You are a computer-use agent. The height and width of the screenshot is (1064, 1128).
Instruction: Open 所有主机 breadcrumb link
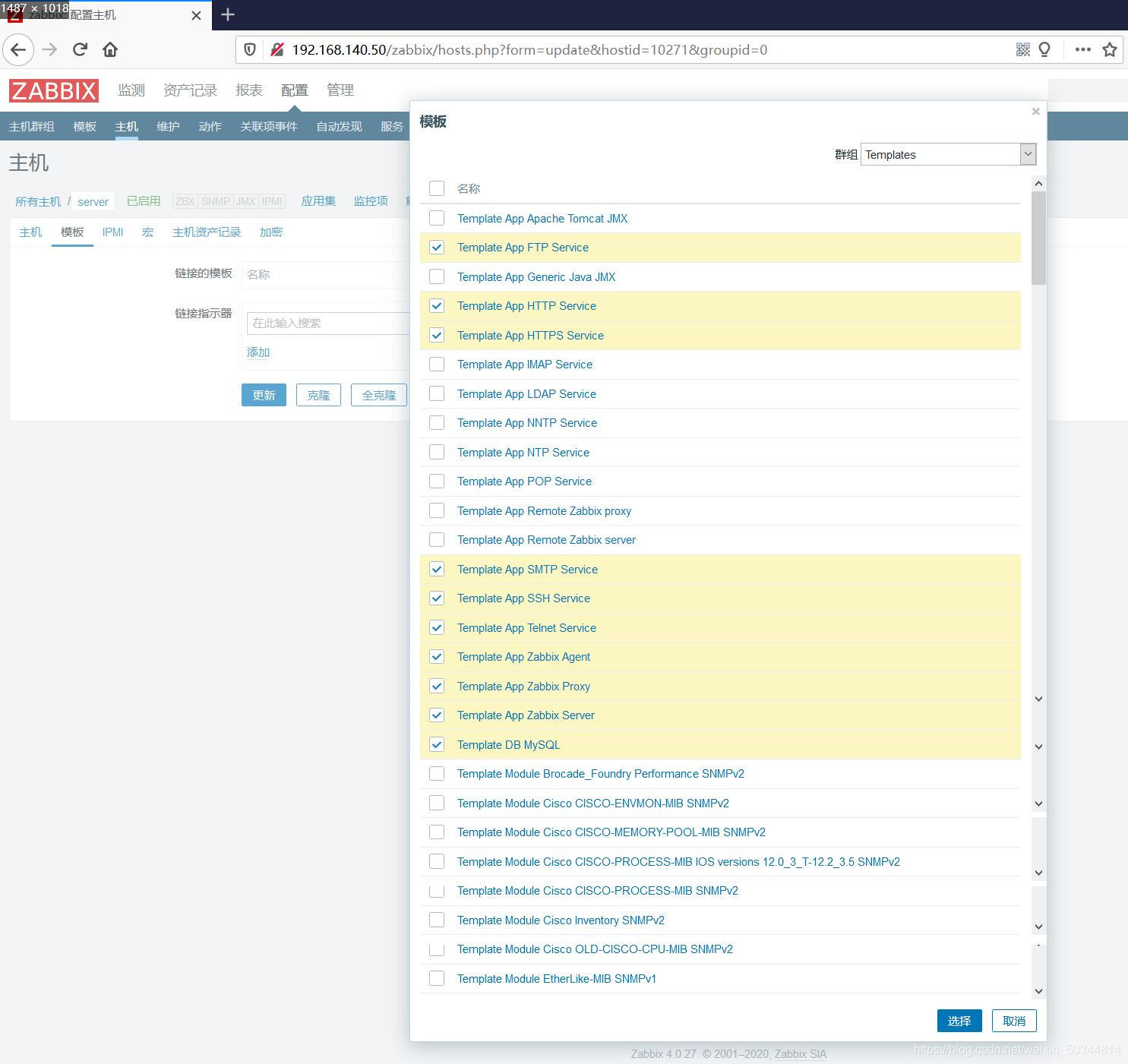(x=38, y=201)
